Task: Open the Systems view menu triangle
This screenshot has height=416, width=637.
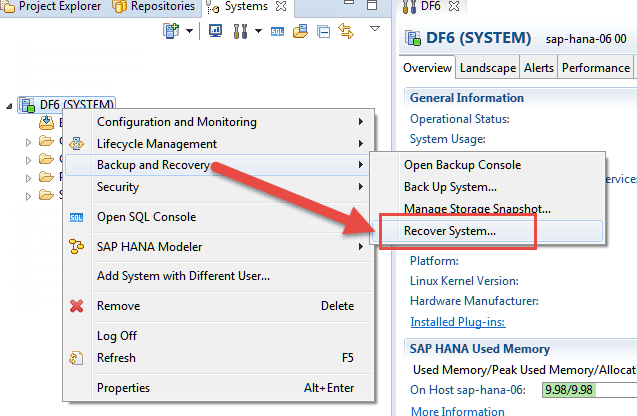Action: (x=375, y=28)
